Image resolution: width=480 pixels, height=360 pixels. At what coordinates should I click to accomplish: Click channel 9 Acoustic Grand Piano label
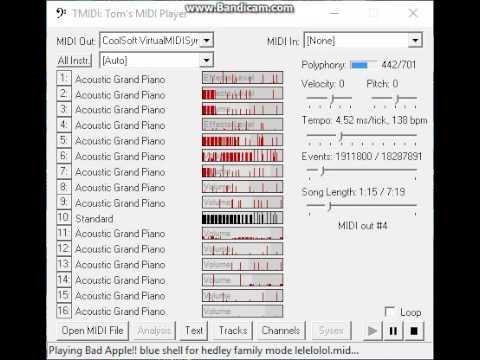pyautogui.click(x=120, y=203)
